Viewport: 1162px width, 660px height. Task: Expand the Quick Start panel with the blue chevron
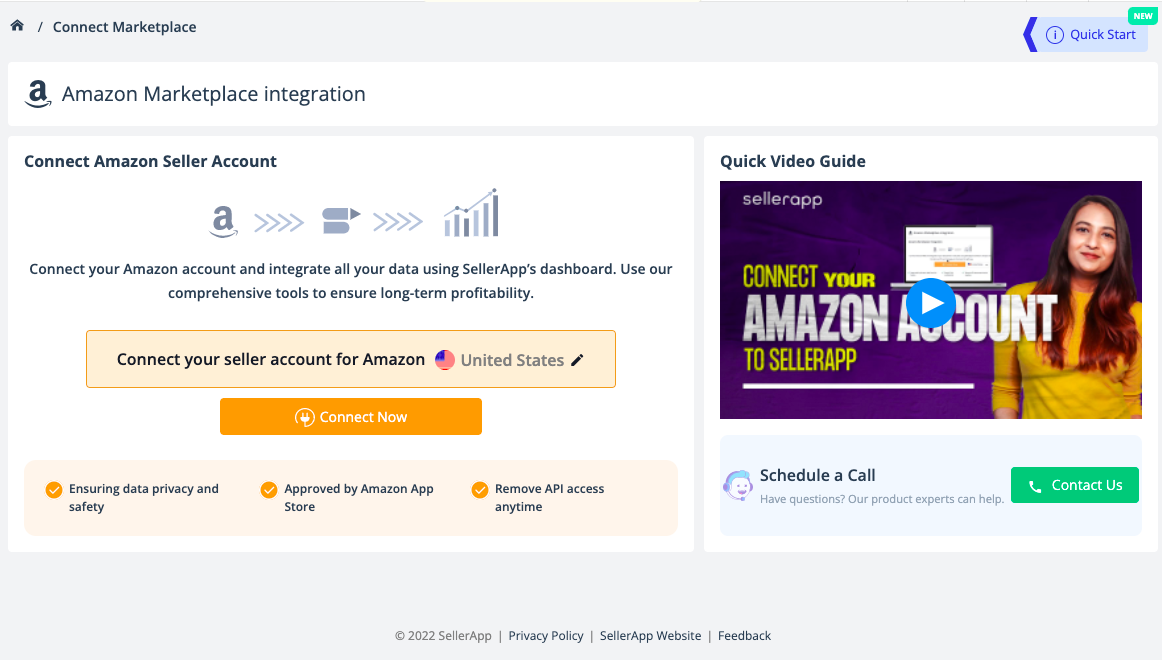[x=1030, y=35]
